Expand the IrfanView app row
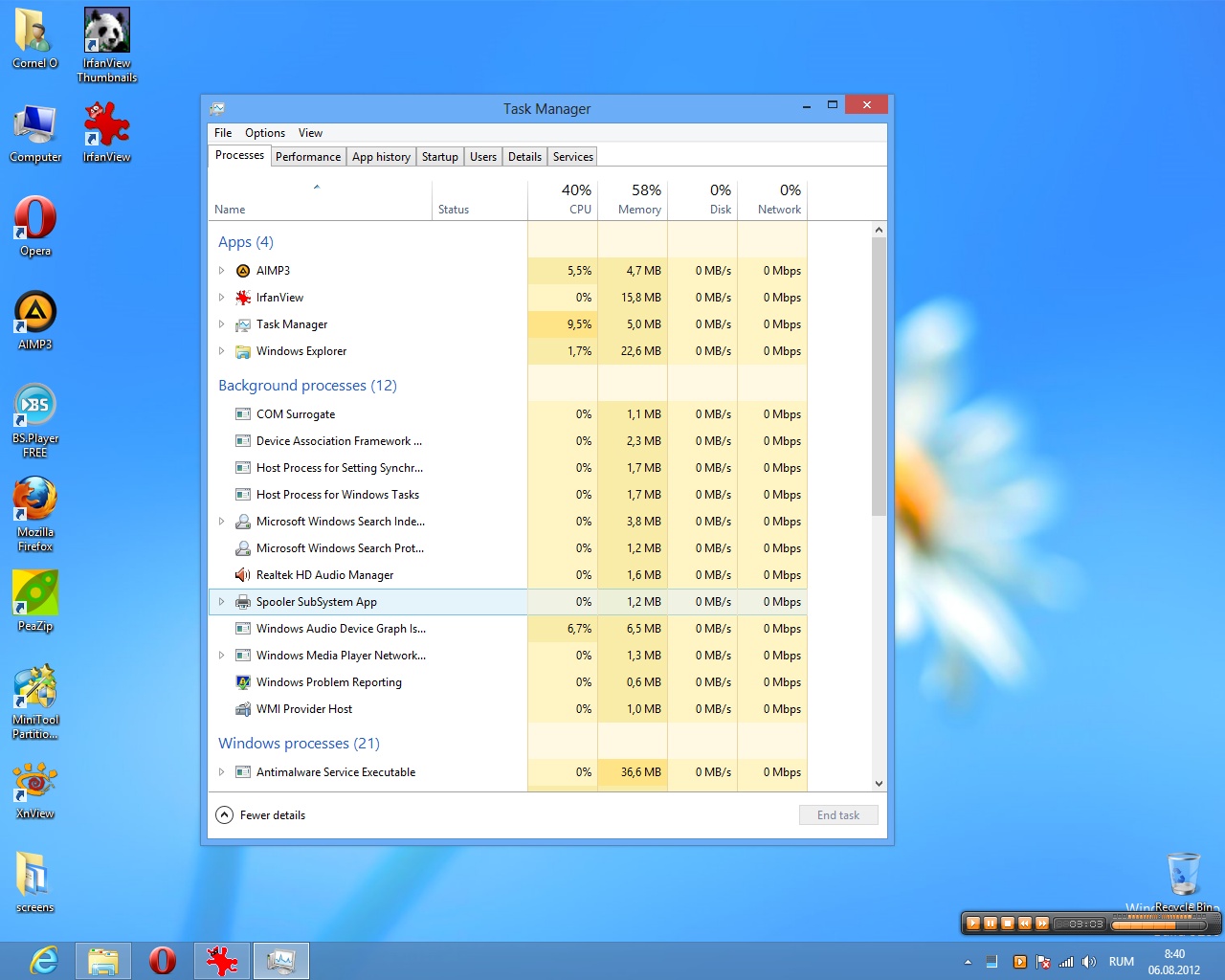Image resolution: width=1225 pixels, height=980 pixels. (222, 298)
